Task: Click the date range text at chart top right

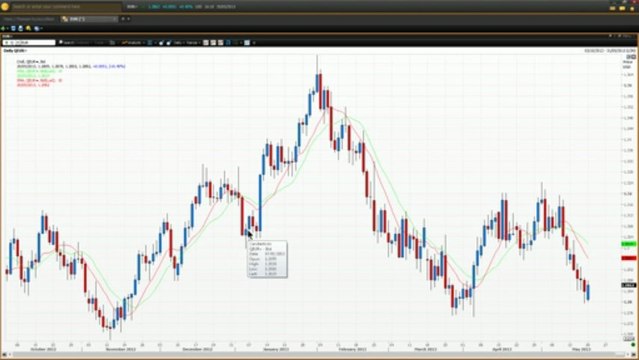Action: coord(609,51)
